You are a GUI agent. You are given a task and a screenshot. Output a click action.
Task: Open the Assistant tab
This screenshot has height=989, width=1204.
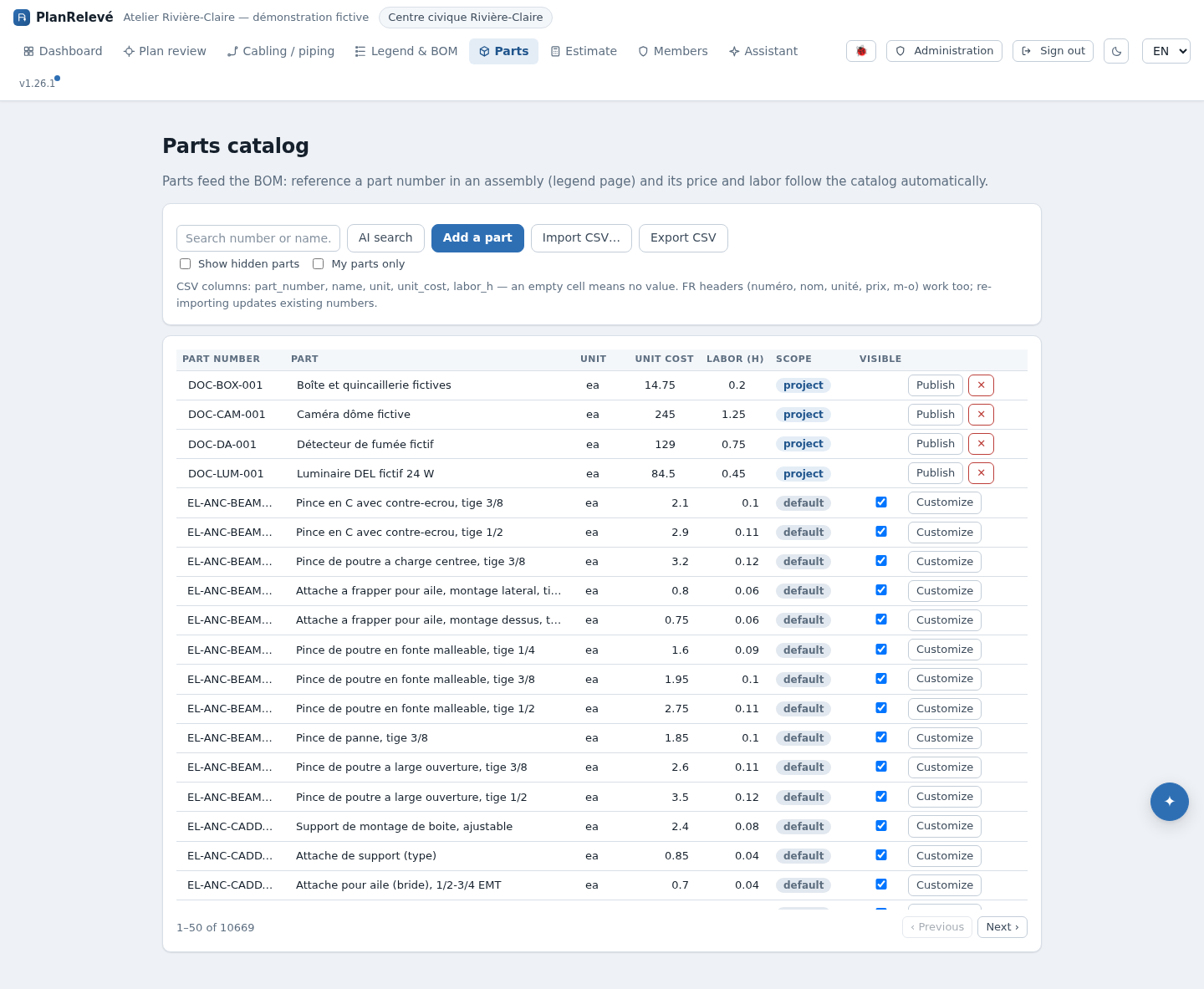point(763,51)
